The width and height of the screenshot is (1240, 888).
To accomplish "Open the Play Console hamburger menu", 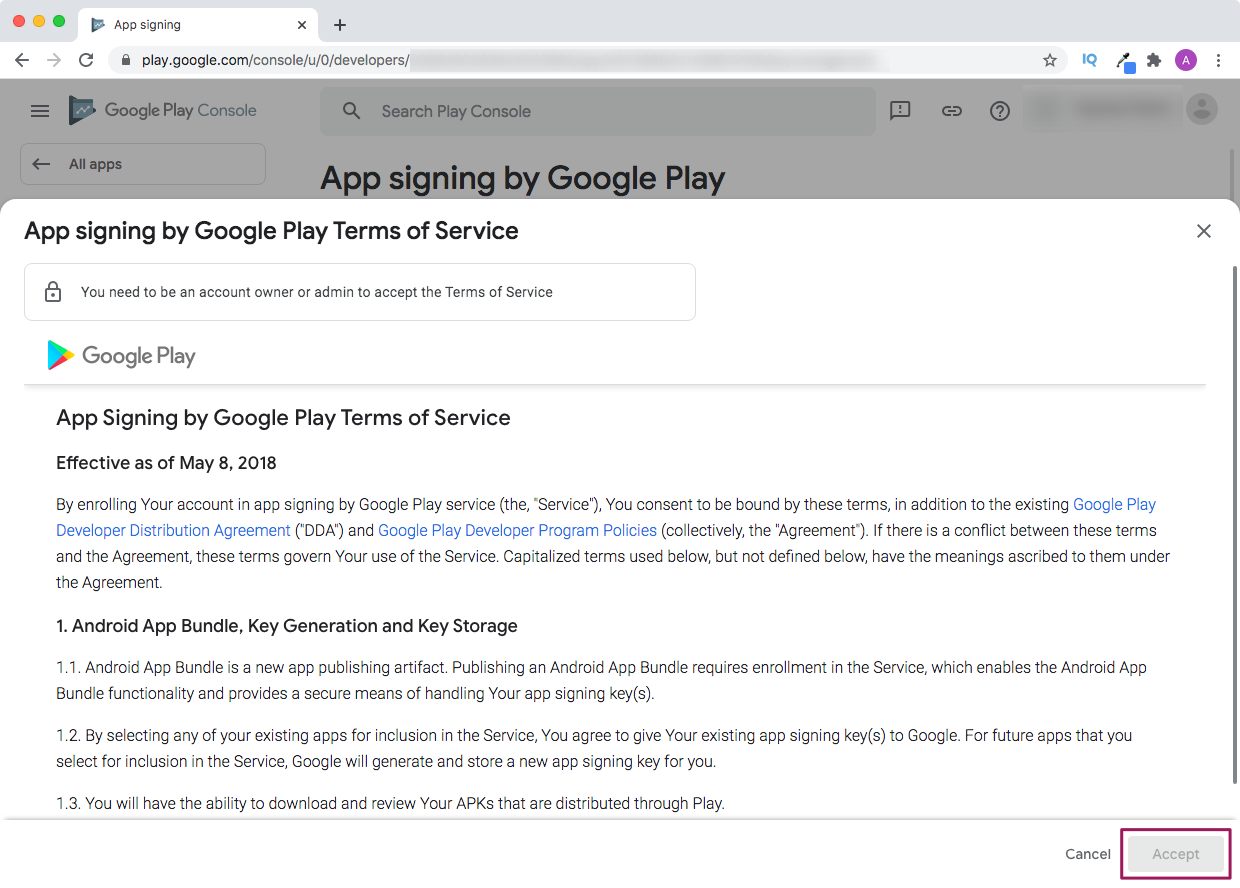I will pyautogui.click(x=40, y=111).
